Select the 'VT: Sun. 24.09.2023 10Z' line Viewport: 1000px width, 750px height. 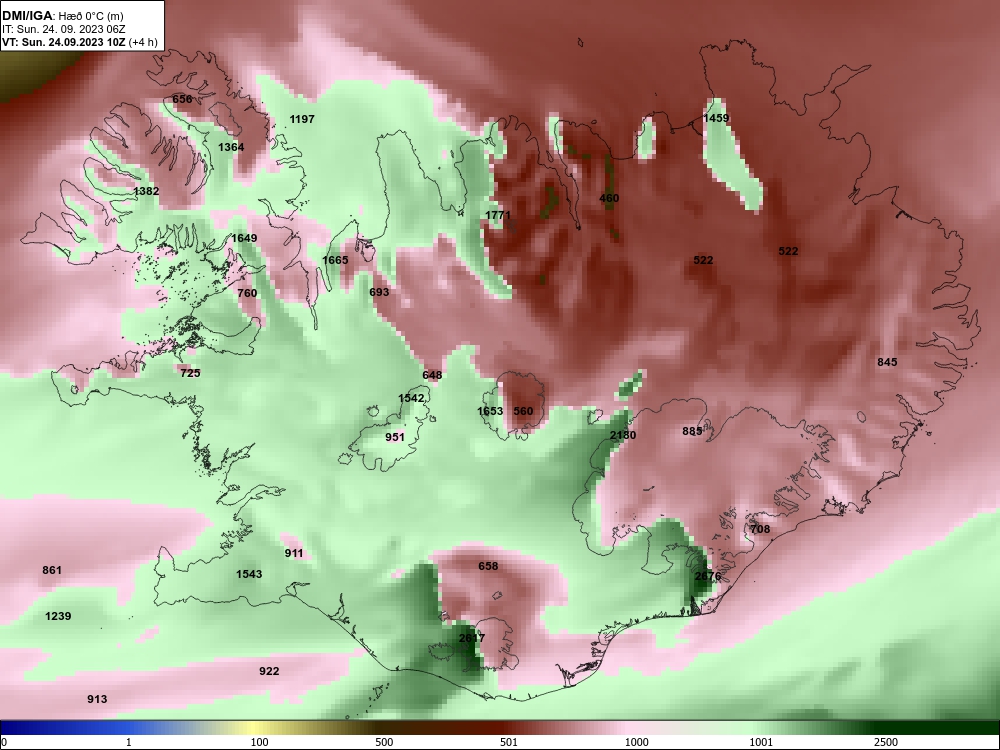(64, 42)
